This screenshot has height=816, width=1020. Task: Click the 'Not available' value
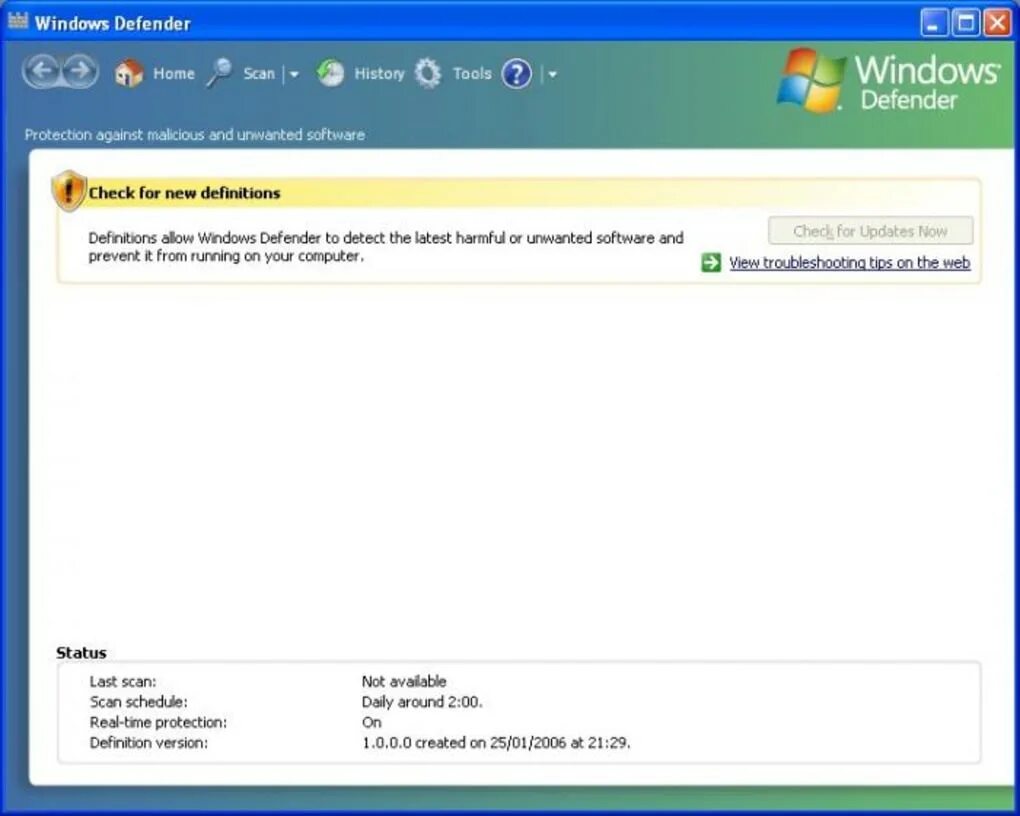(x=404, y=681)
